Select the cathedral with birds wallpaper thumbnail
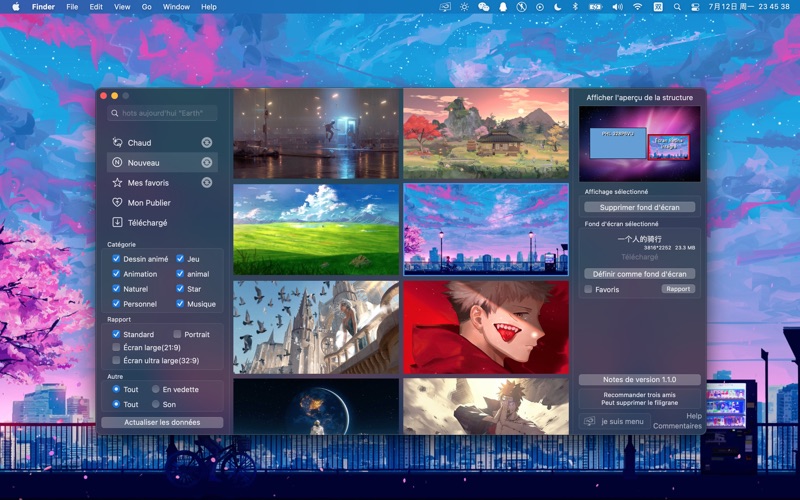The height and width of the screenshot is (500, 800). 316,327
